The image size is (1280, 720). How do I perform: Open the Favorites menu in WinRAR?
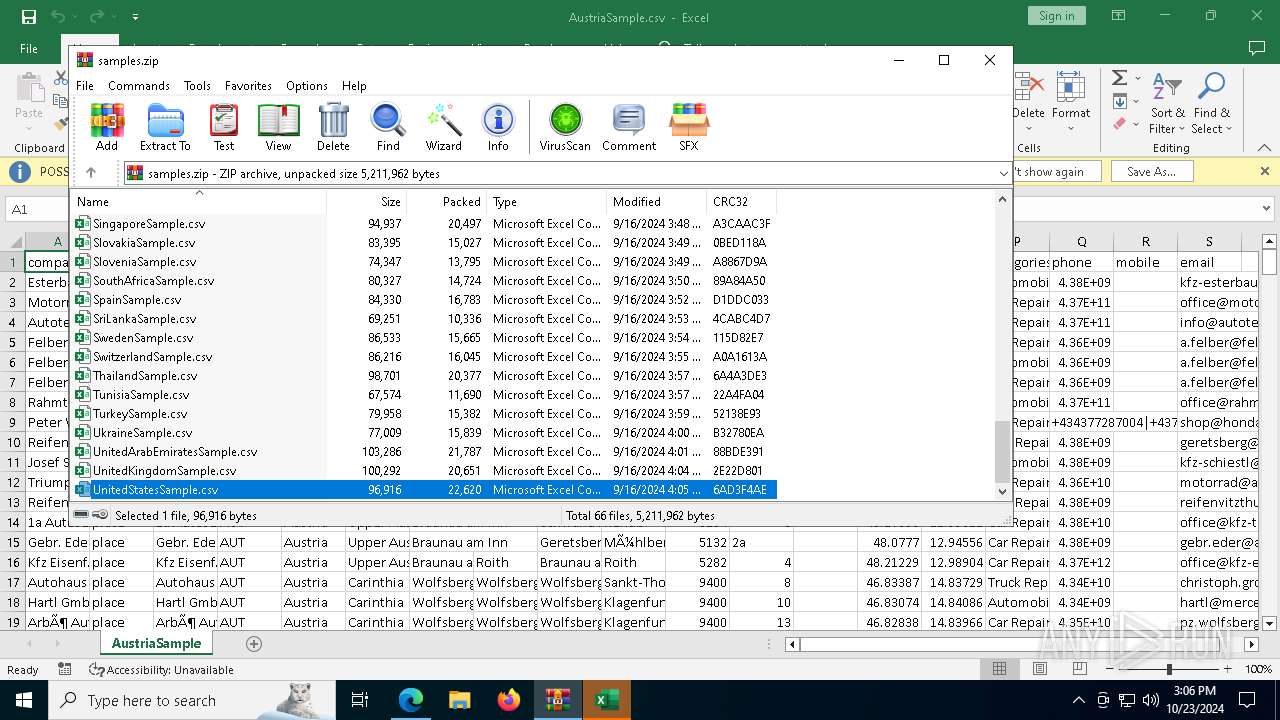pyautogui.click(x=248, y=86)
